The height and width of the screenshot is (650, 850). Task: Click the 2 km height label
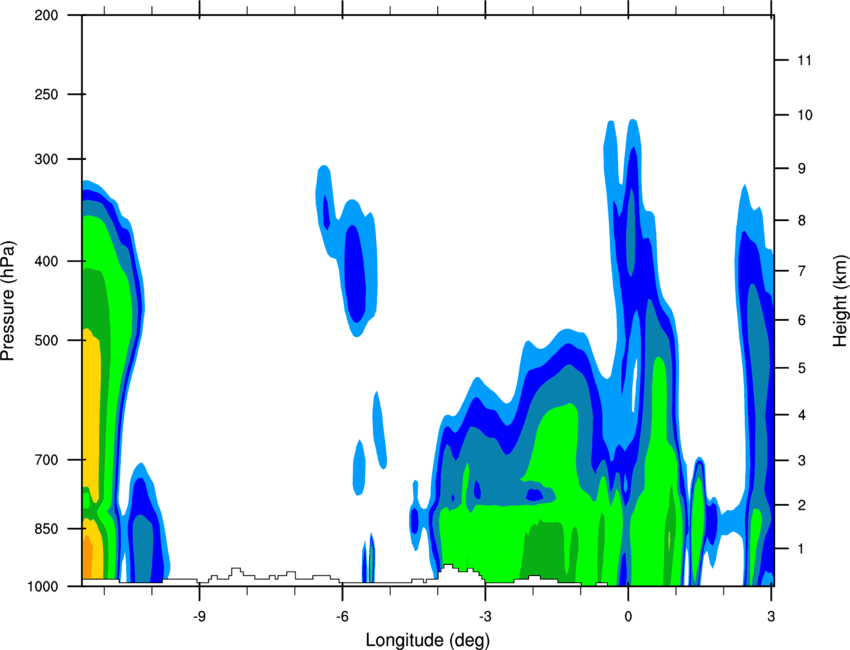coord(802,505)
